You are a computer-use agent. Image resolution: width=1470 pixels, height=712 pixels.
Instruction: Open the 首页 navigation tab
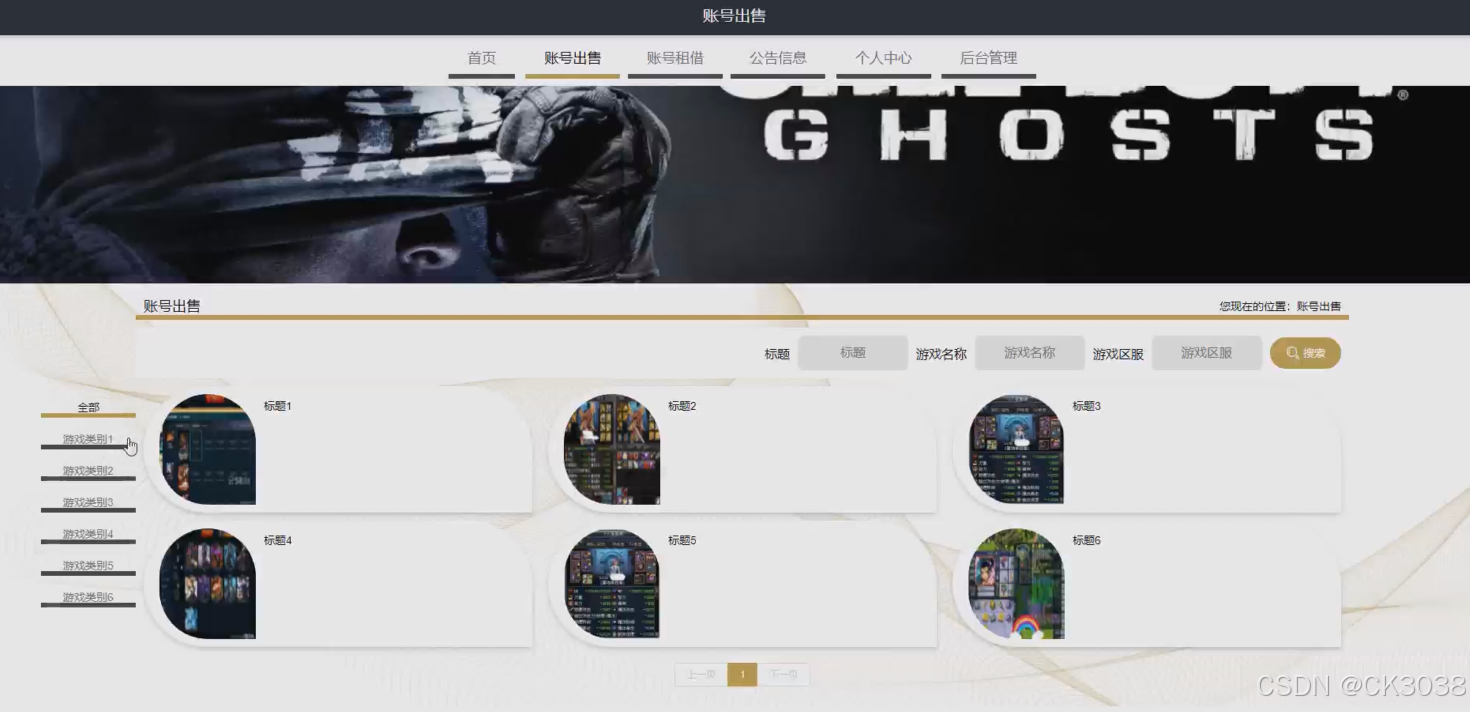click(x=482, y=59)
